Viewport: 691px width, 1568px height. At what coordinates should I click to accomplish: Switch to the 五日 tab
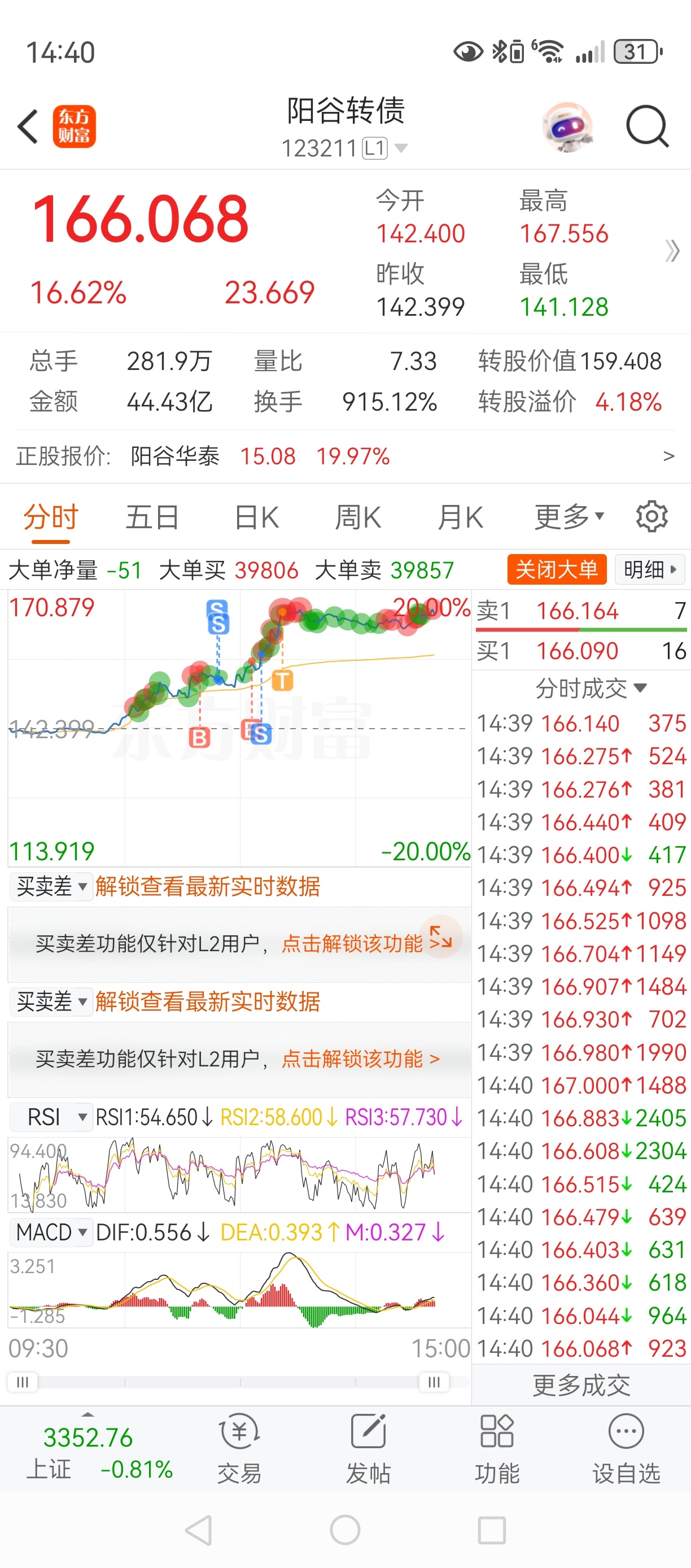(152, 517)
